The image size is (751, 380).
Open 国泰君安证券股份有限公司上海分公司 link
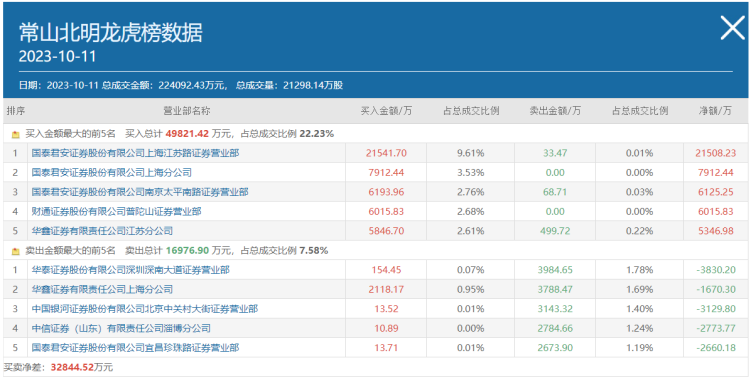[112, 173]
